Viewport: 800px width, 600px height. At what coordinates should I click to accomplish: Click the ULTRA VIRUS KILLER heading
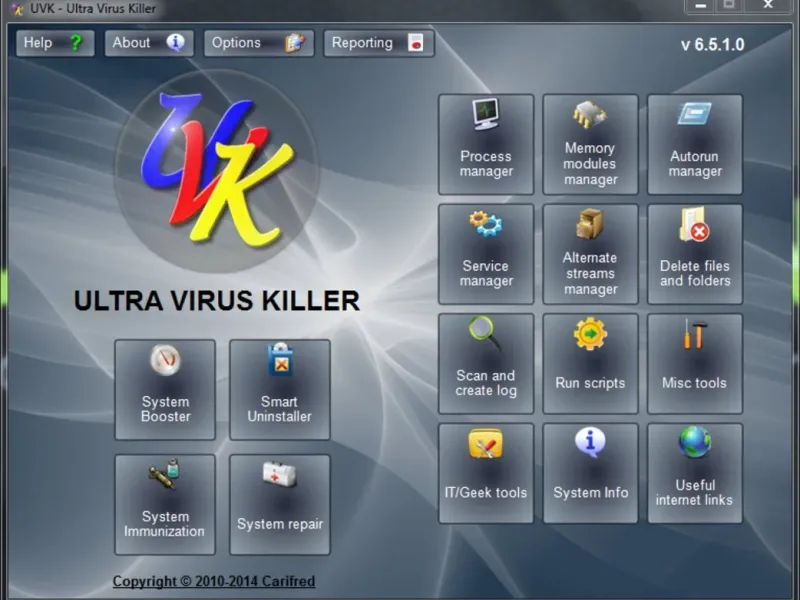tap(217, 301)
